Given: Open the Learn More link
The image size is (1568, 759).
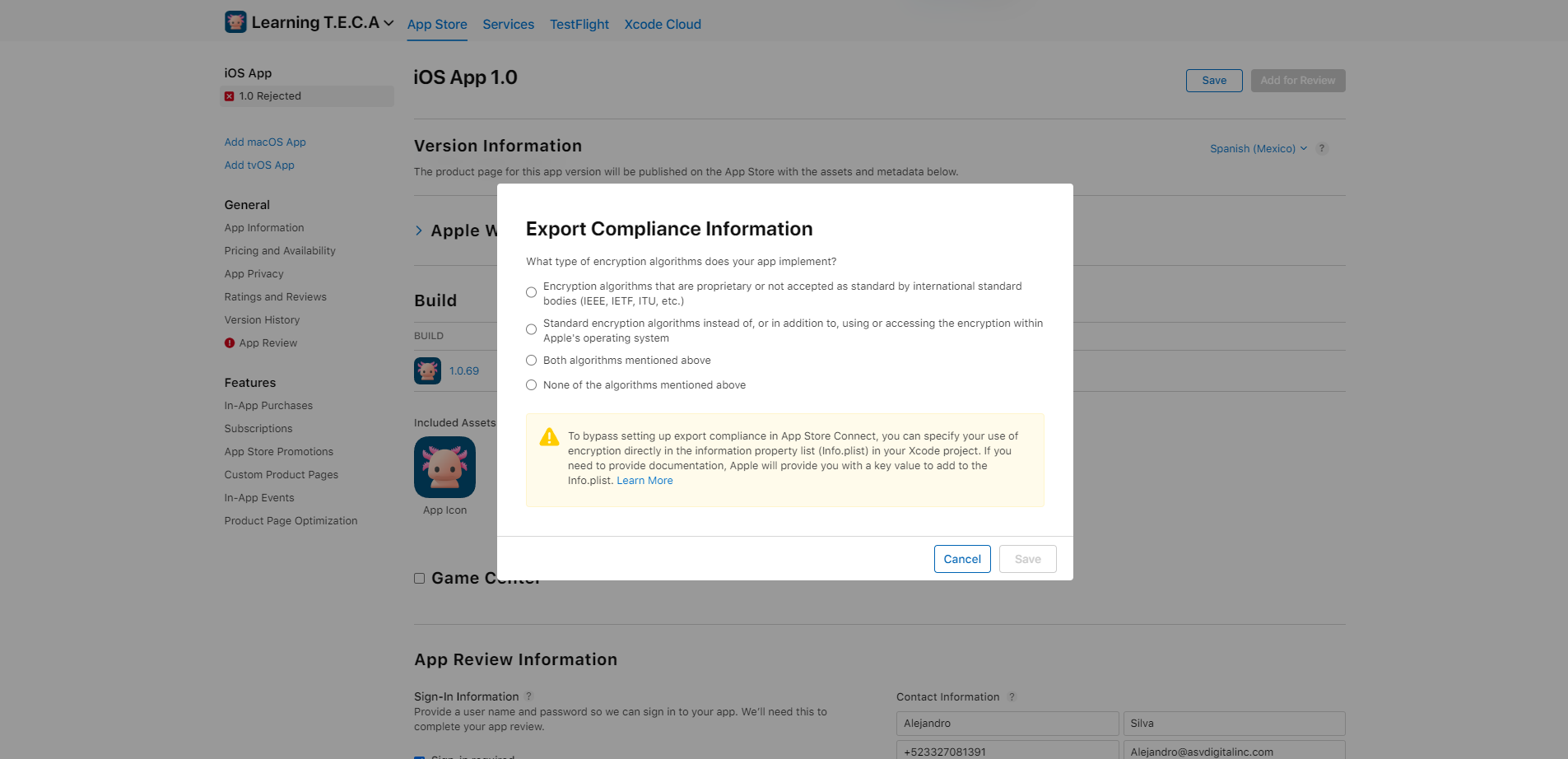Looking at the screenshot, I should (x=644, y=481).
